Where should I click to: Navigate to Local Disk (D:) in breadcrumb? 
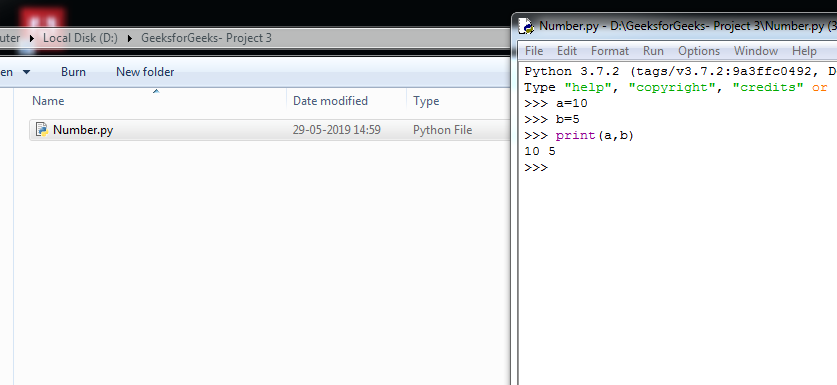click(80, 38)
